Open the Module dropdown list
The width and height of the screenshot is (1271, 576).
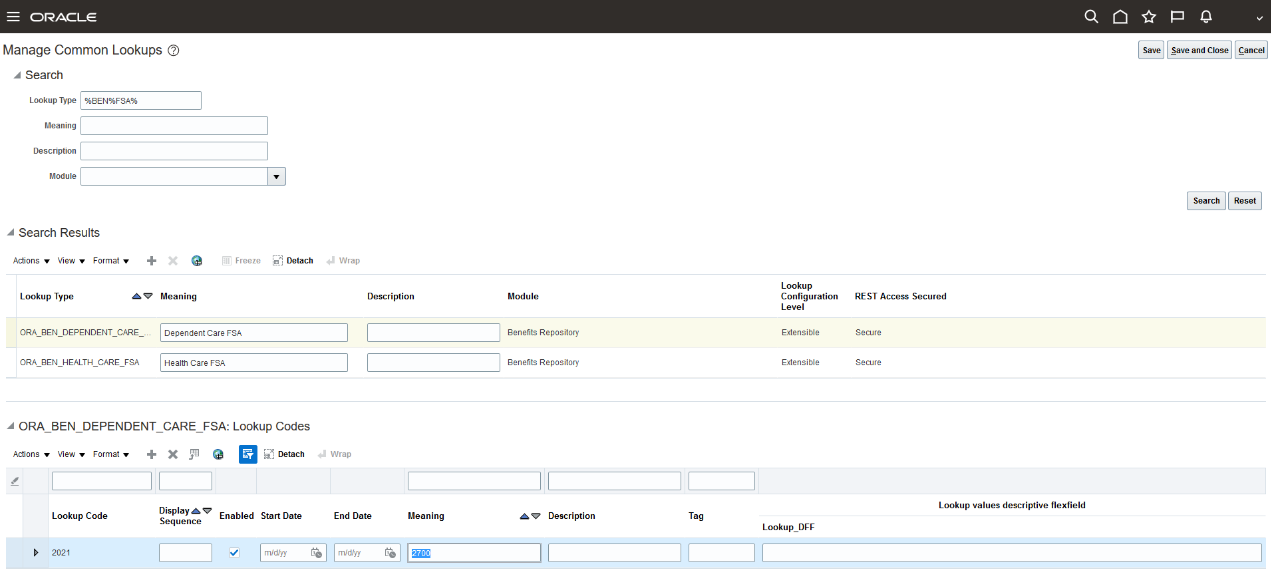(x=276, y=176)
